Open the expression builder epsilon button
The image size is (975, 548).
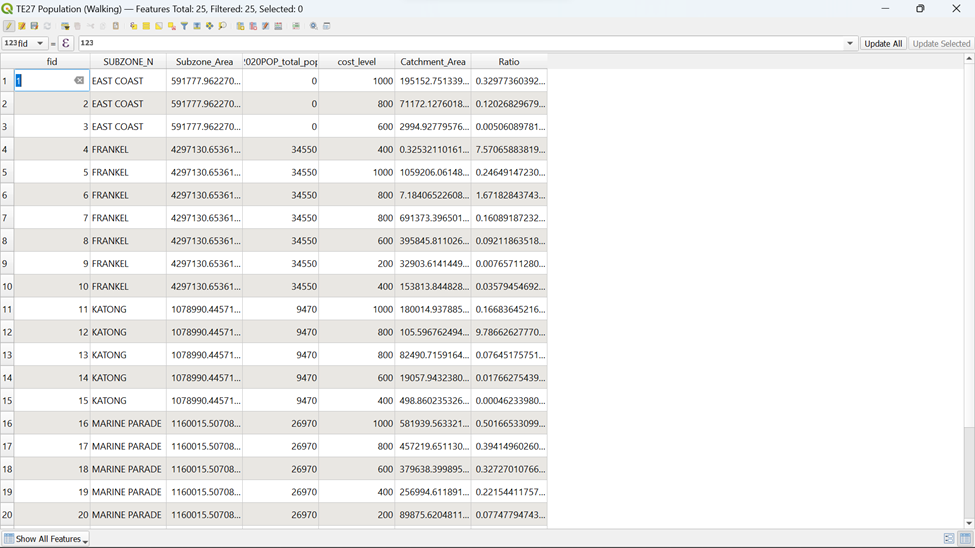click(66, 44)
